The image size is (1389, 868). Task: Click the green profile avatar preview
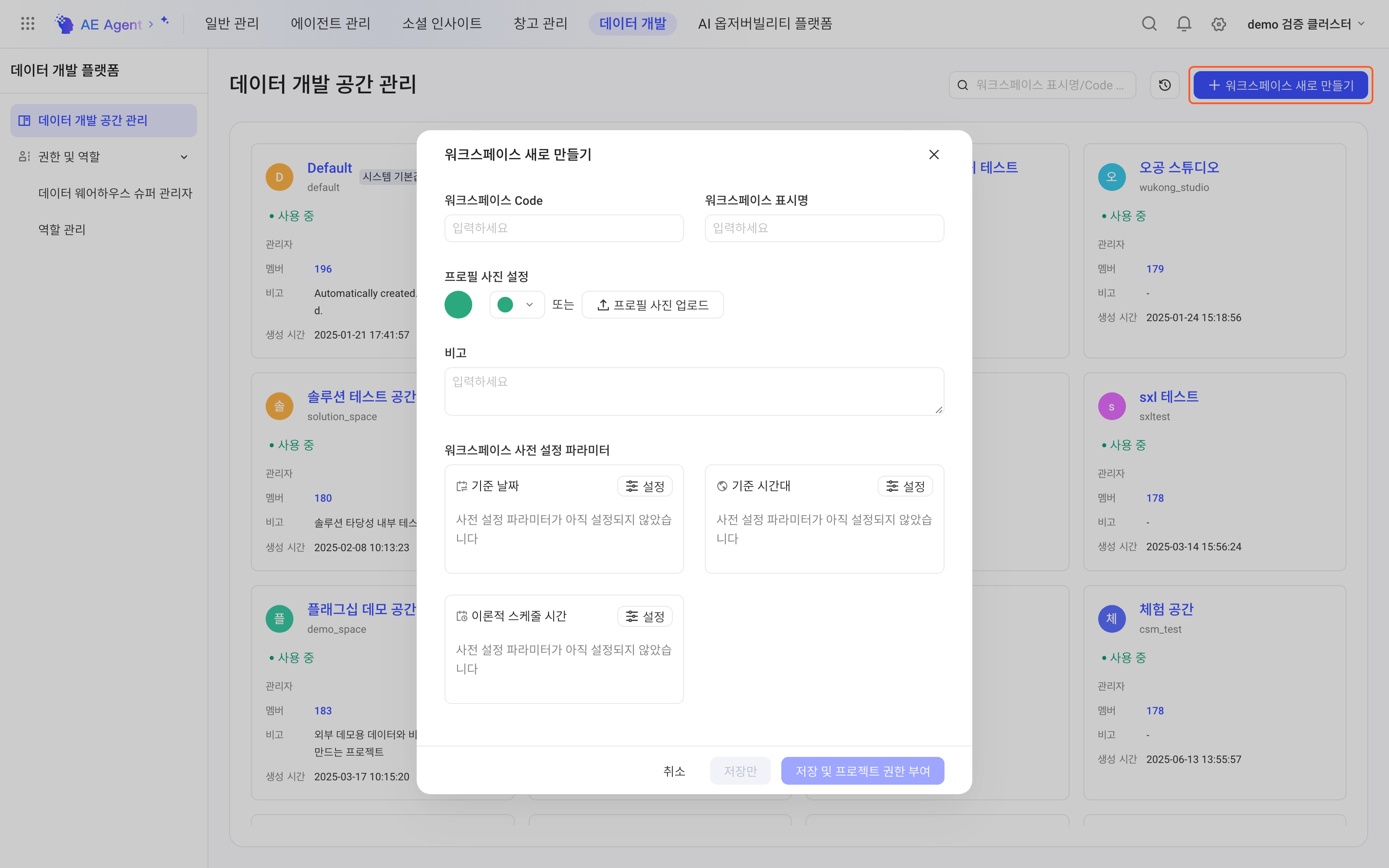click(x=458, y=304)
